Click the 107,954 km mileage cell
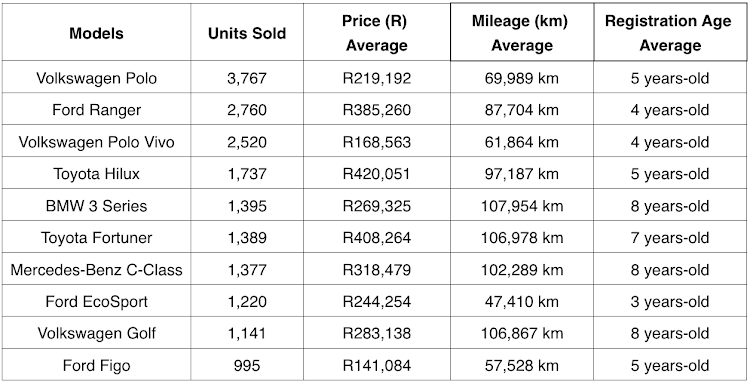750x384 pixels. point(522,206)
